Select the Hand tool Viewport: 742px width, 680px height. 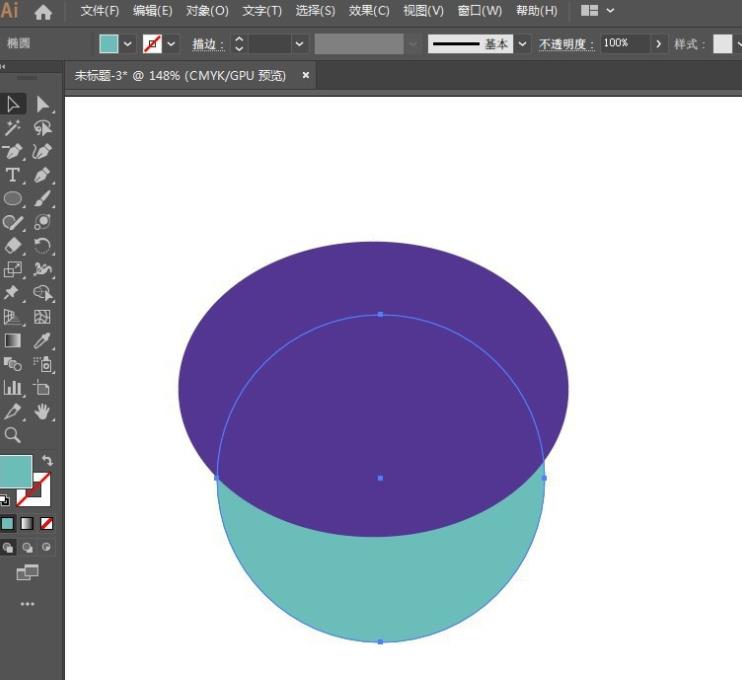coord(43,411)
